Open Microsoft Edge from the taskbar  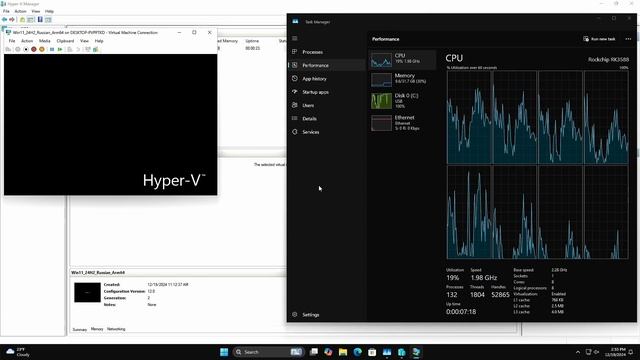358,352
